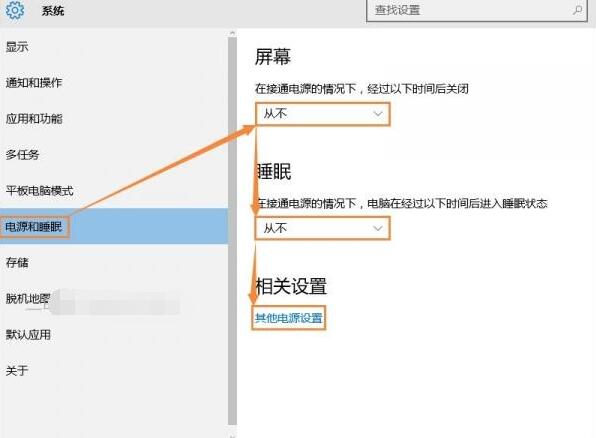Click the search magnifier icon
The image size is (596, 438).
point(577,10)
